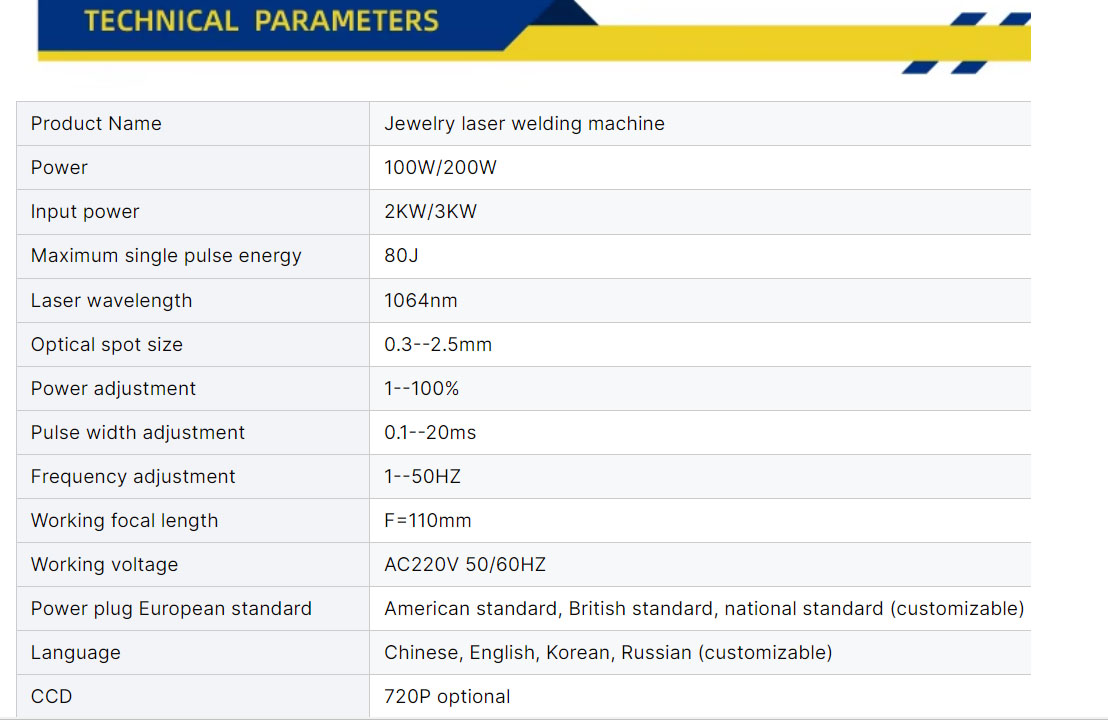Click the 'AC220V 50/60HZ' value
This screenshot has height=720, width=1108.
pyautogui.click(x=465, y=565)
